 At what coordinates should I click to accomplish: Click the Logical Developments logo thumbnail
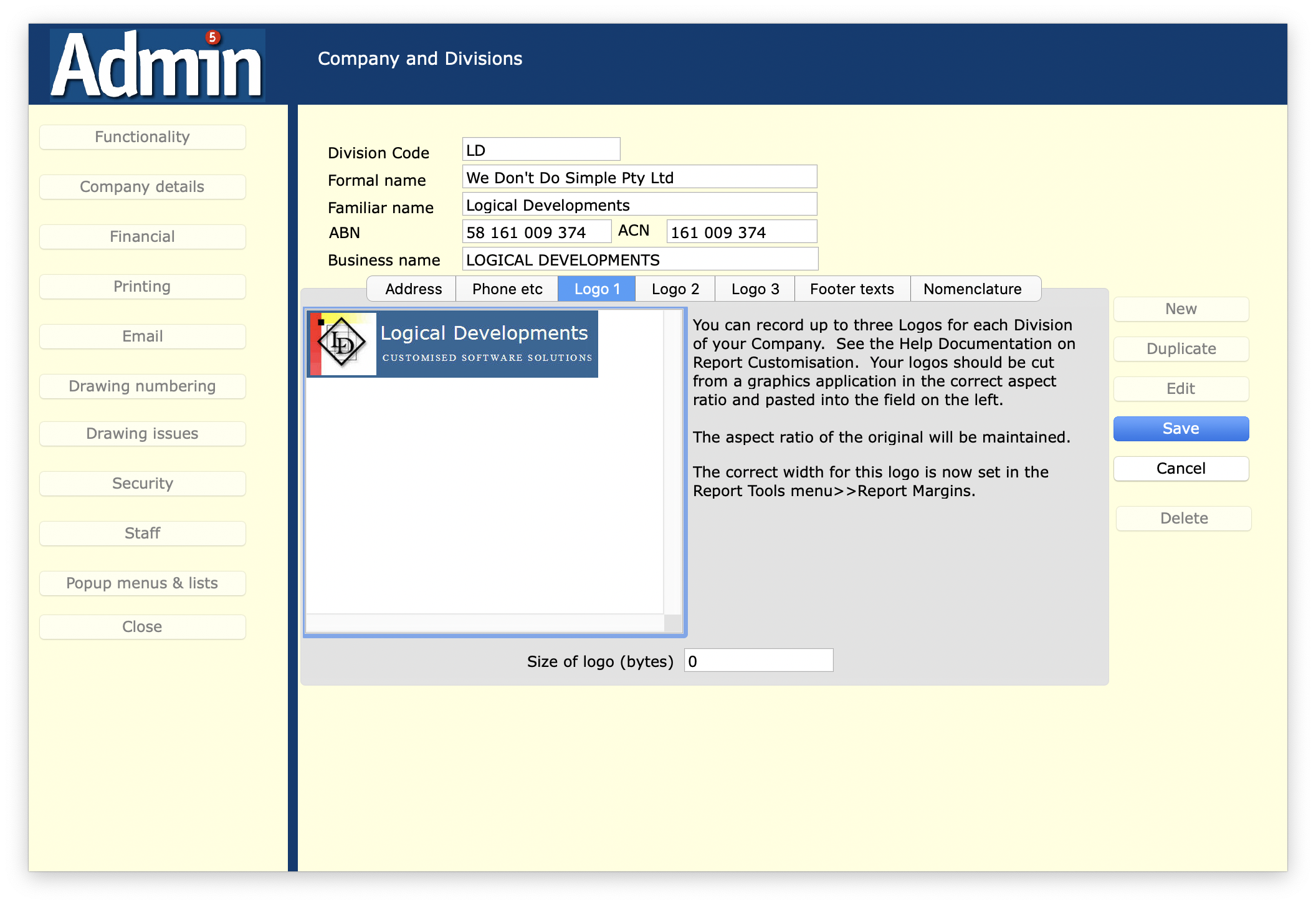tap(453, 344)
